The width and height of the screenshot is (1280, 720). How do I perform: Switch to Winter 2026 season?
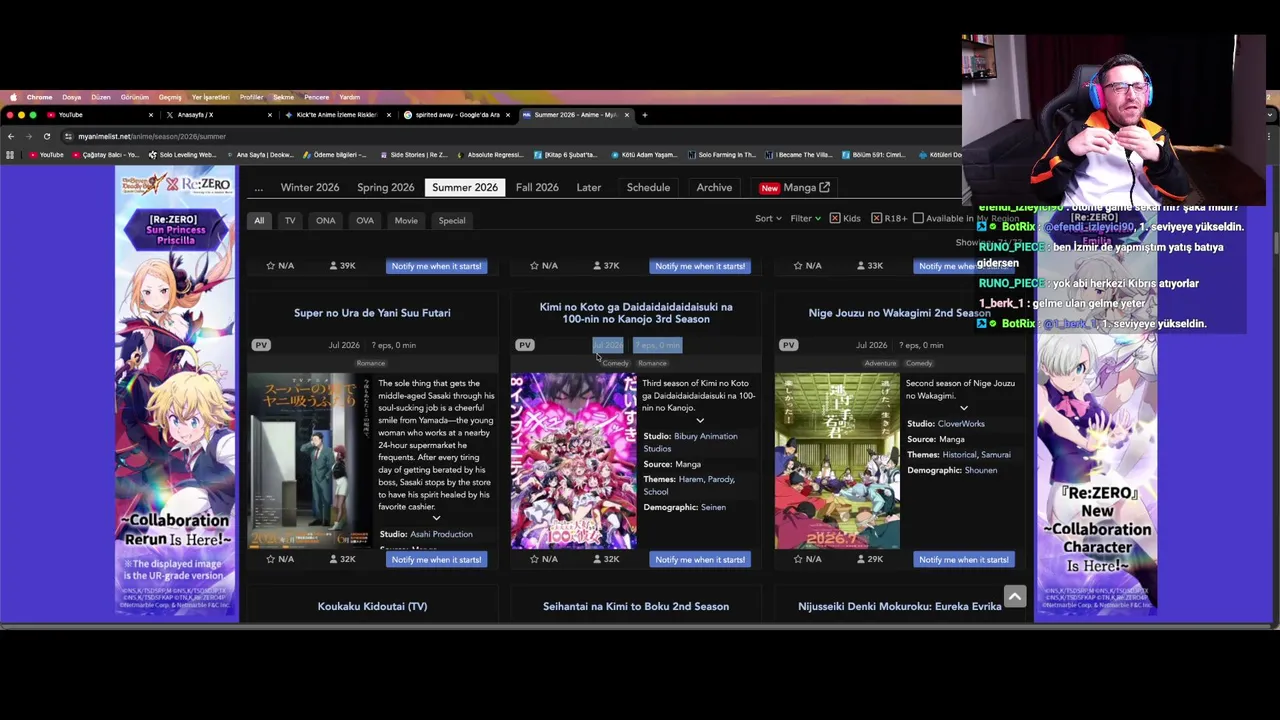click(x=310, y=188)
